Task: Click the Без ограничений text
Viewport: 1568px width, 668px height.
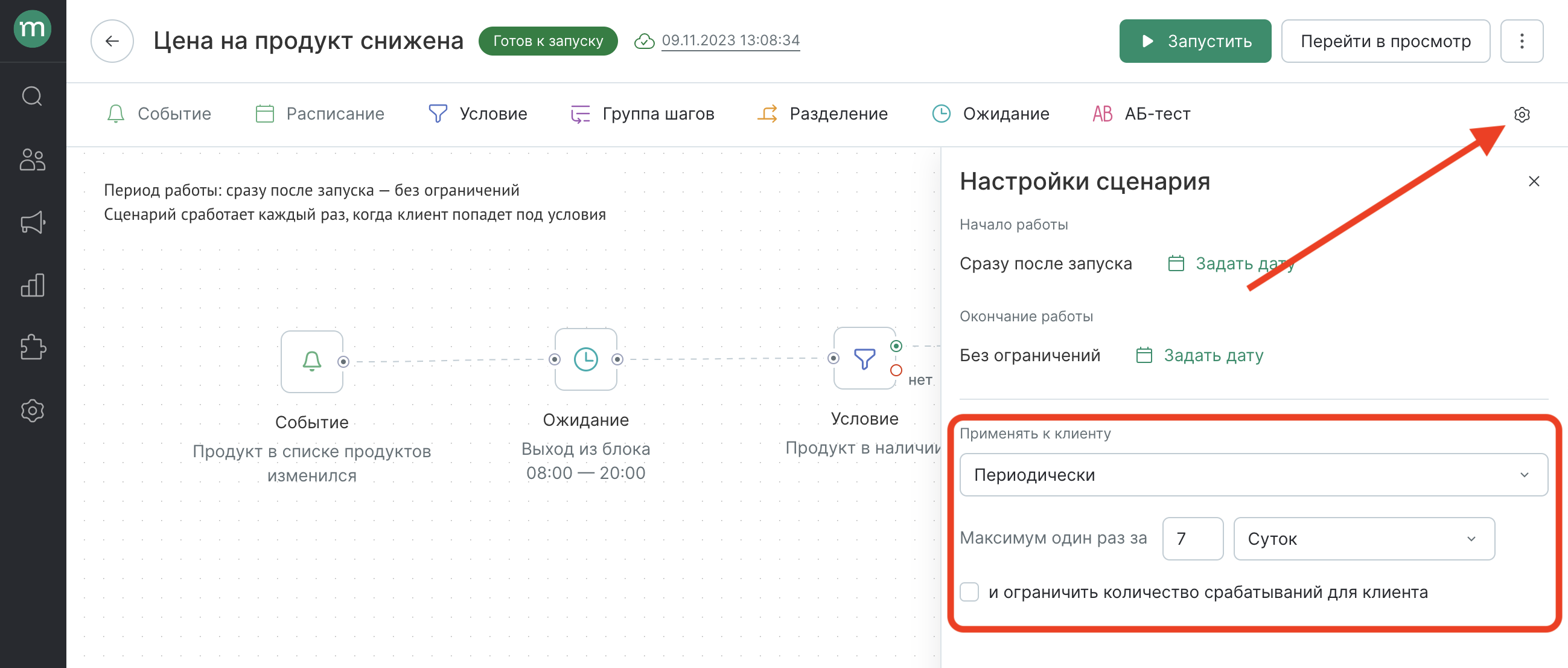Action: tap(1029, 355)
